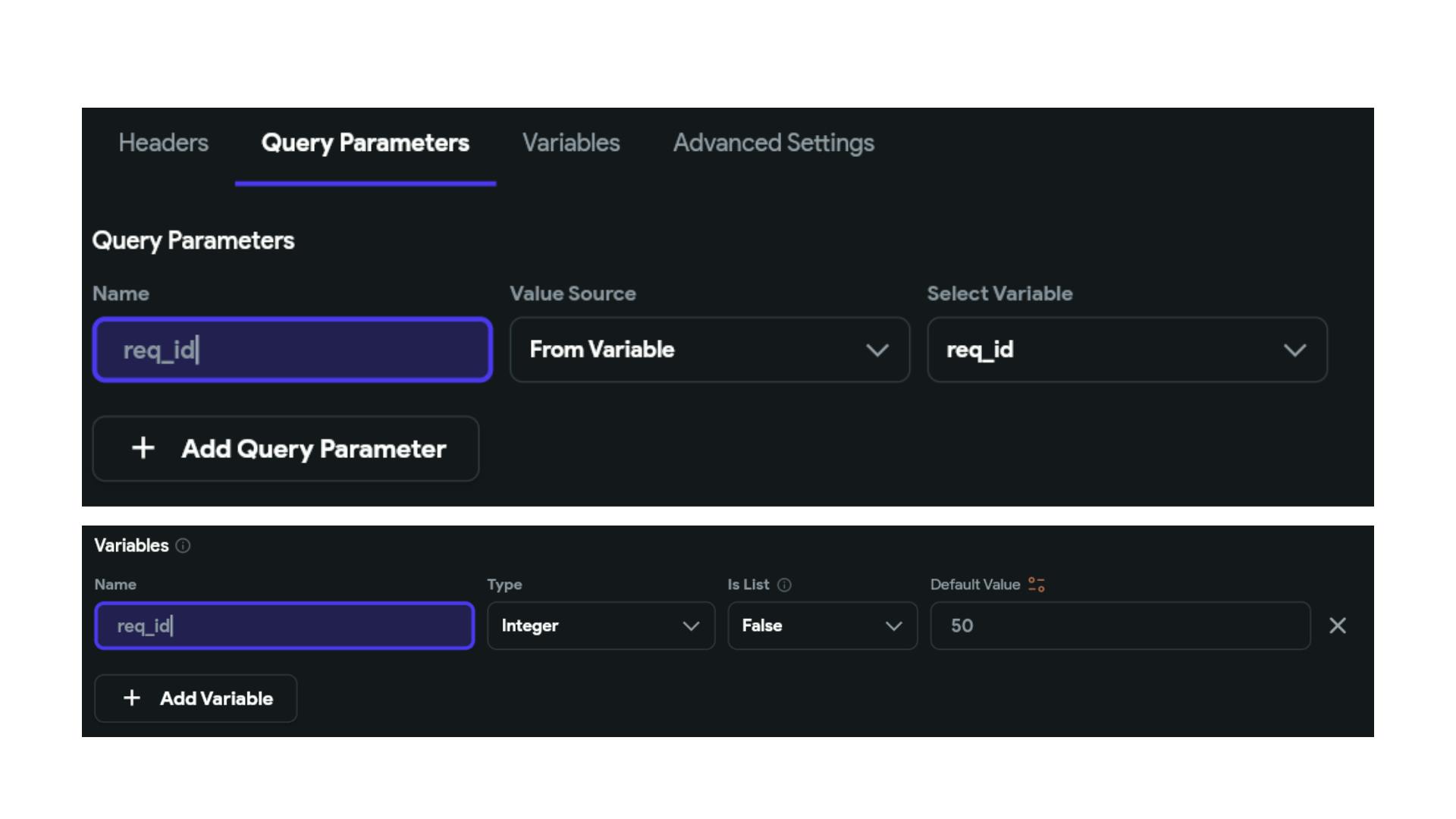Remove the req_id variable with X icon
Screen dimensions: 1456x819
click(1338, 626)
